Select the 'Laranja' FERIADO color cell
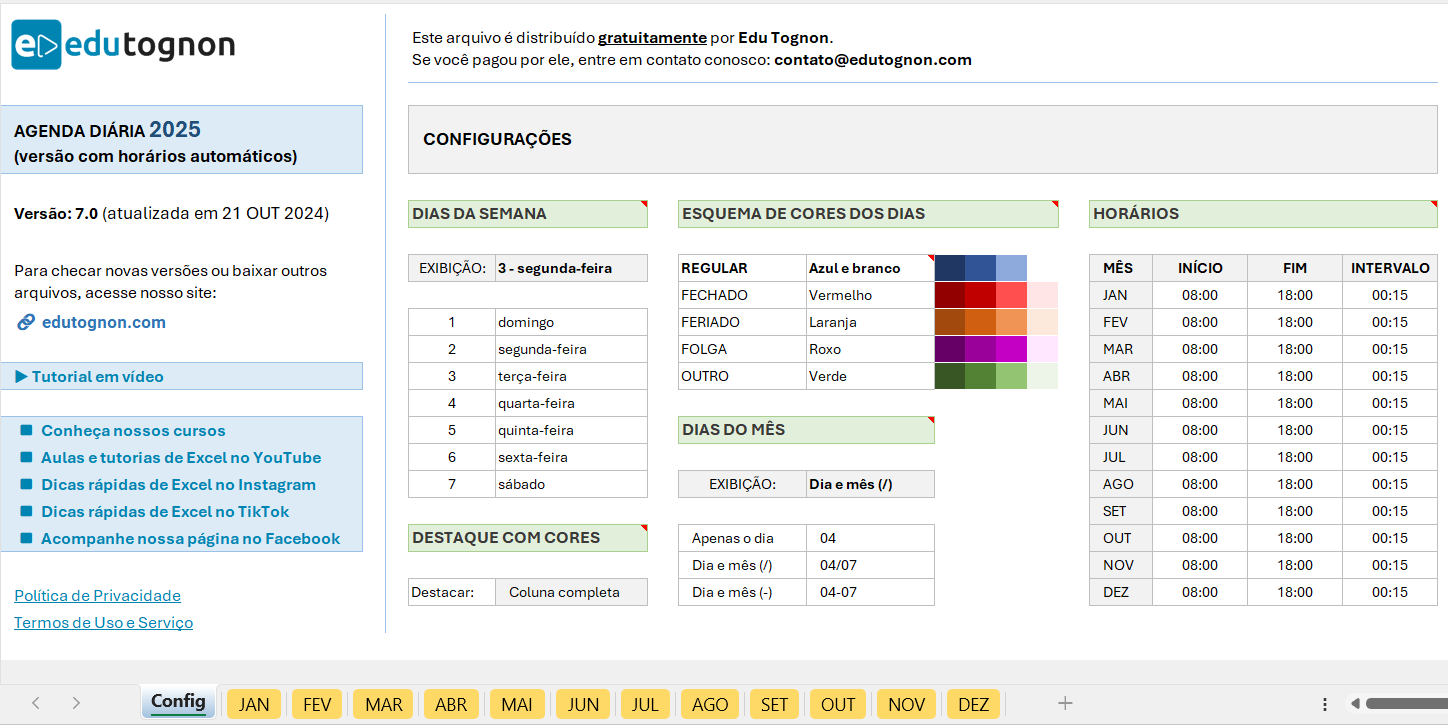Image resolution: width=1448 pixels, height=725 pixels. (x=870, y=322)
